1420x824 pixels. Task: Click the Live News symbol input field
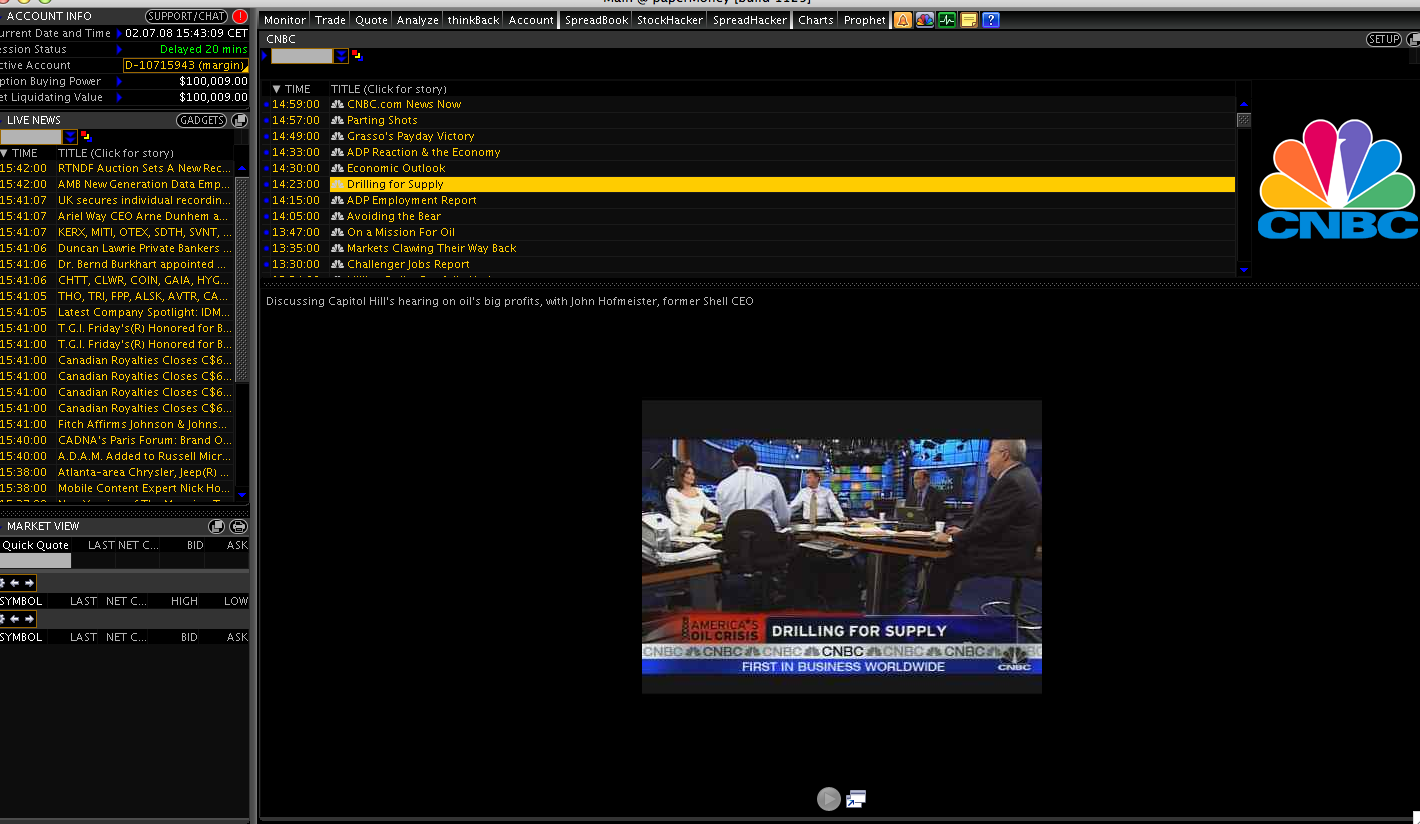point(31,137)
